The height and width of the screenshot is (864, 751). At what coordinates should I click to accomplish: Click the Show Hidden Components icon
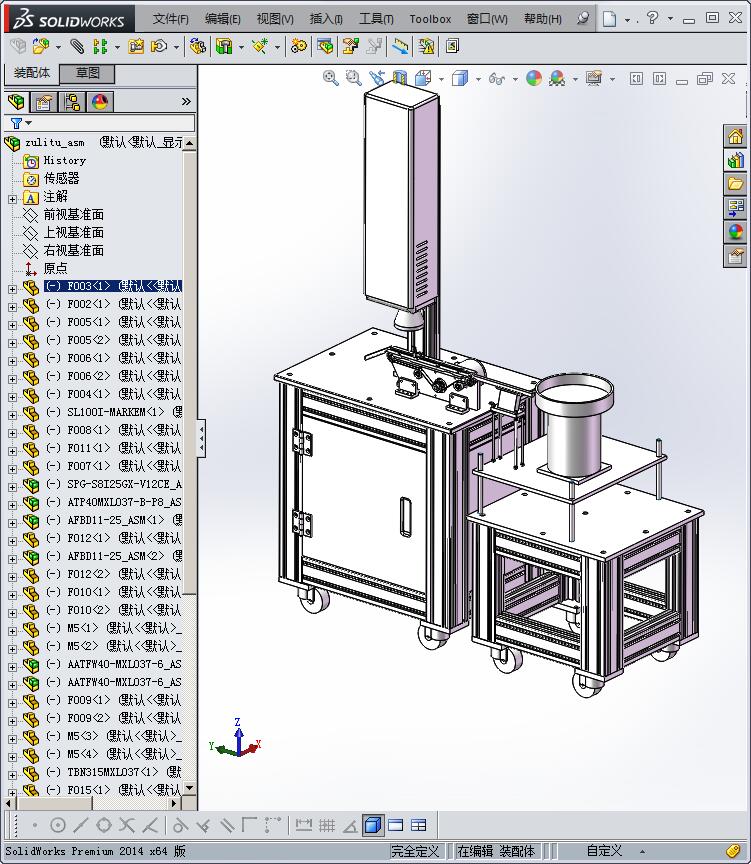(x=198, y=46)
